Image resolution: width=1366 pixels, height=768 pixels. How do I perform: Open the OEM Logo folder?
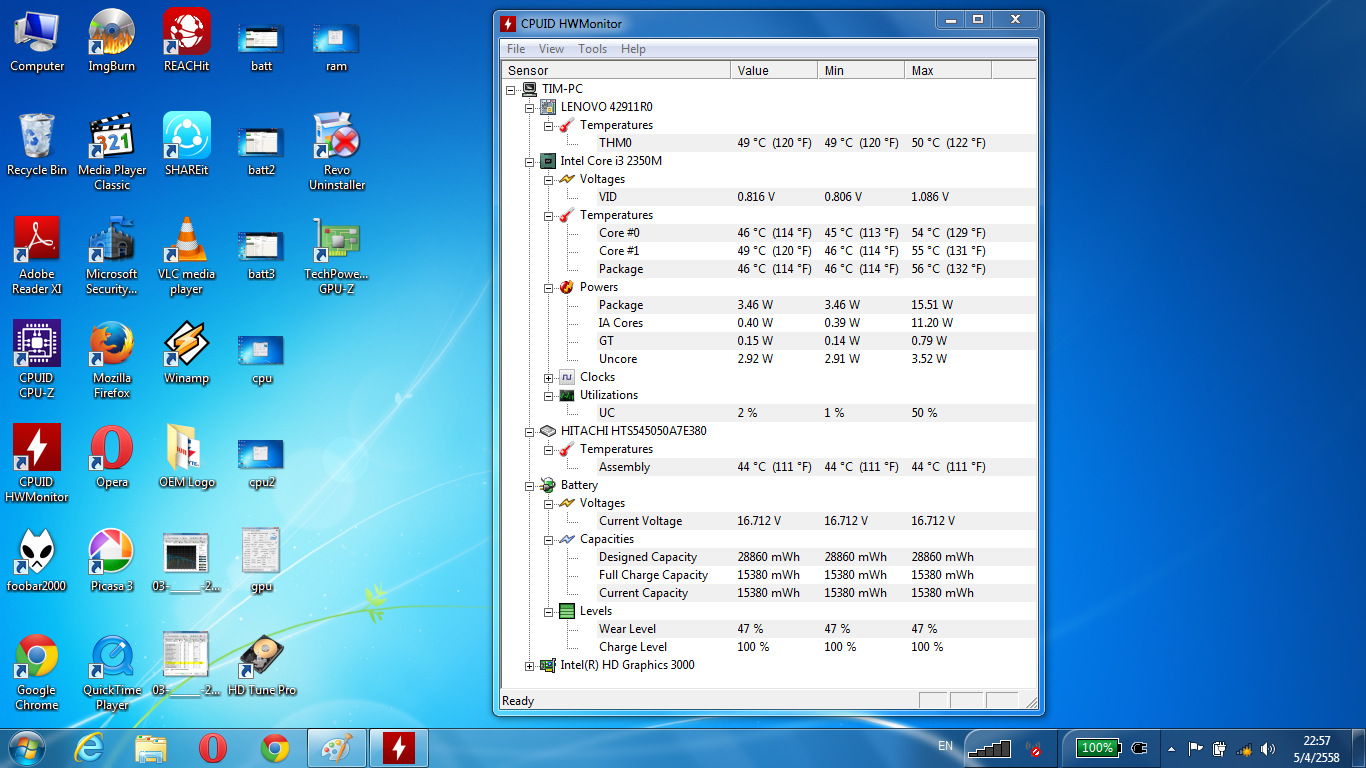click(x=186, y=456)
